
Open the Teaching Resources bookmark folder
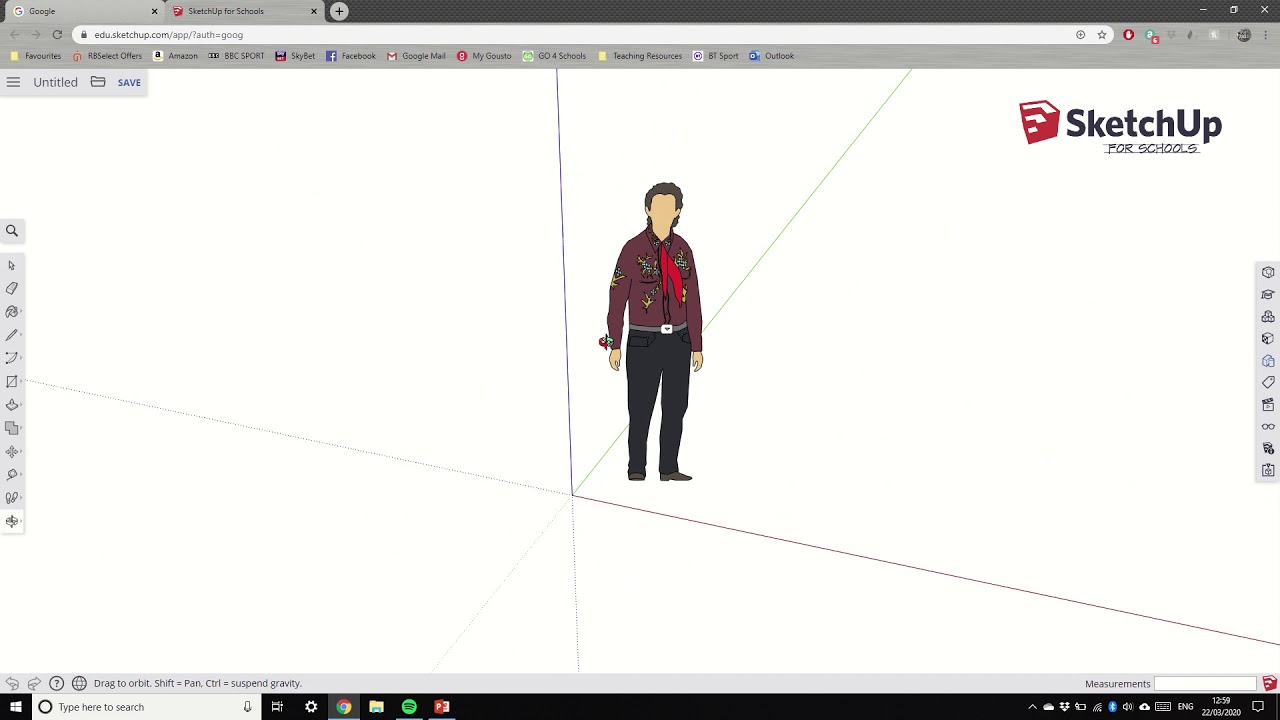(x=640, y=56)
